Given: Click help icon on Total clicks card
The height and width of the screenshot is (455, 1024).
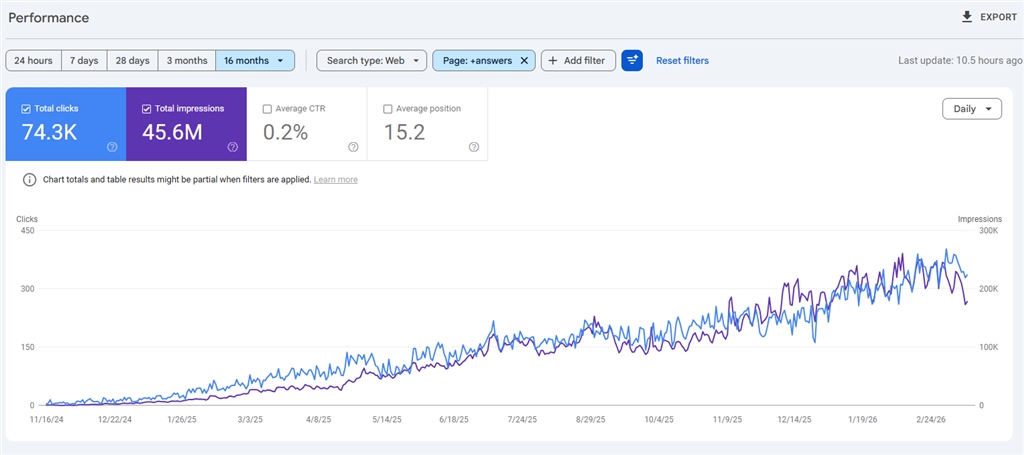Looking at the screenshot, I should click(x=112, y=147).
